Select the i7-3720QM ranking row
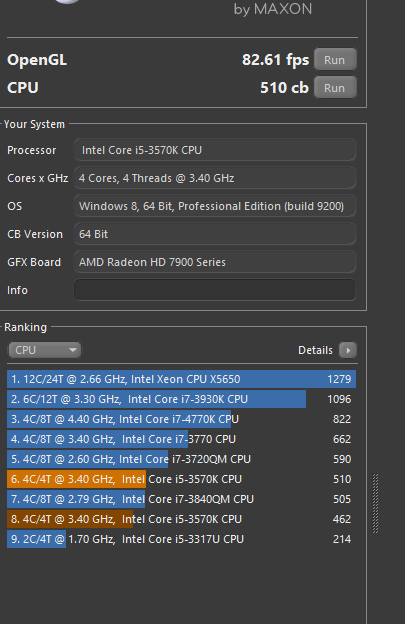This screenshot has width=405, height=624. pos(181,459)
